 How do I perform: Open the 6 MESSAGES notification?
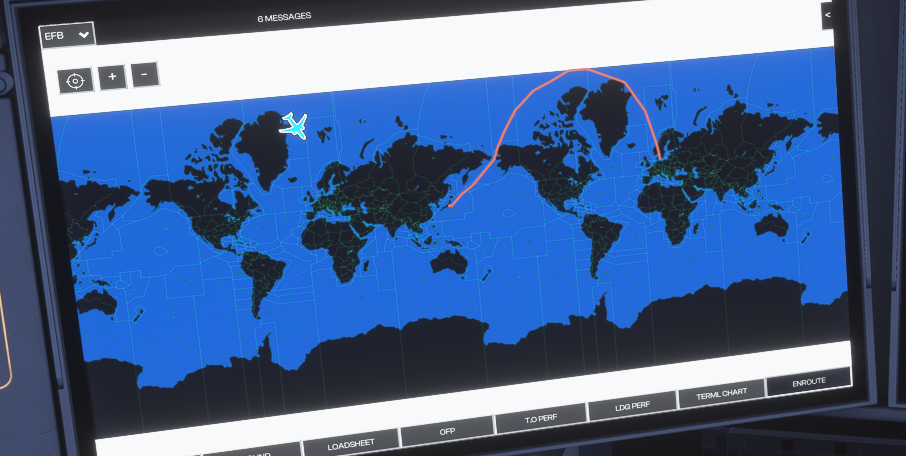click(284, 18)
